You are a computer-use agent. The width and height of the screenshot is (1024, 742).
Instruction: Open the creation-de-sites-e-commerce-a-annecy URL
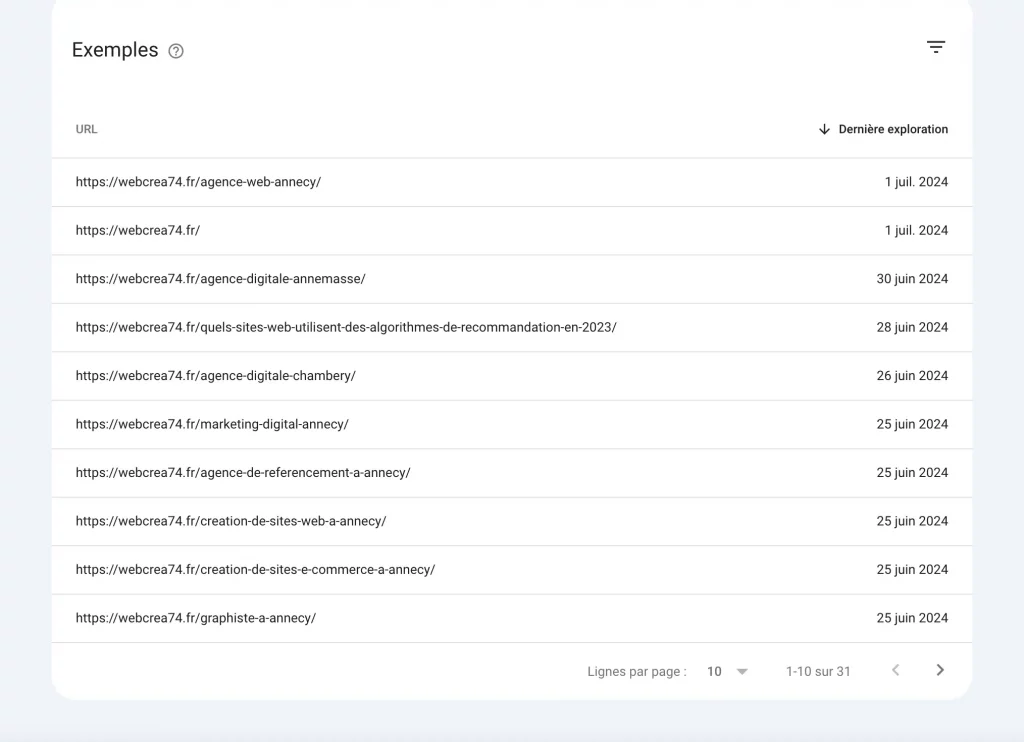[255, 570]
